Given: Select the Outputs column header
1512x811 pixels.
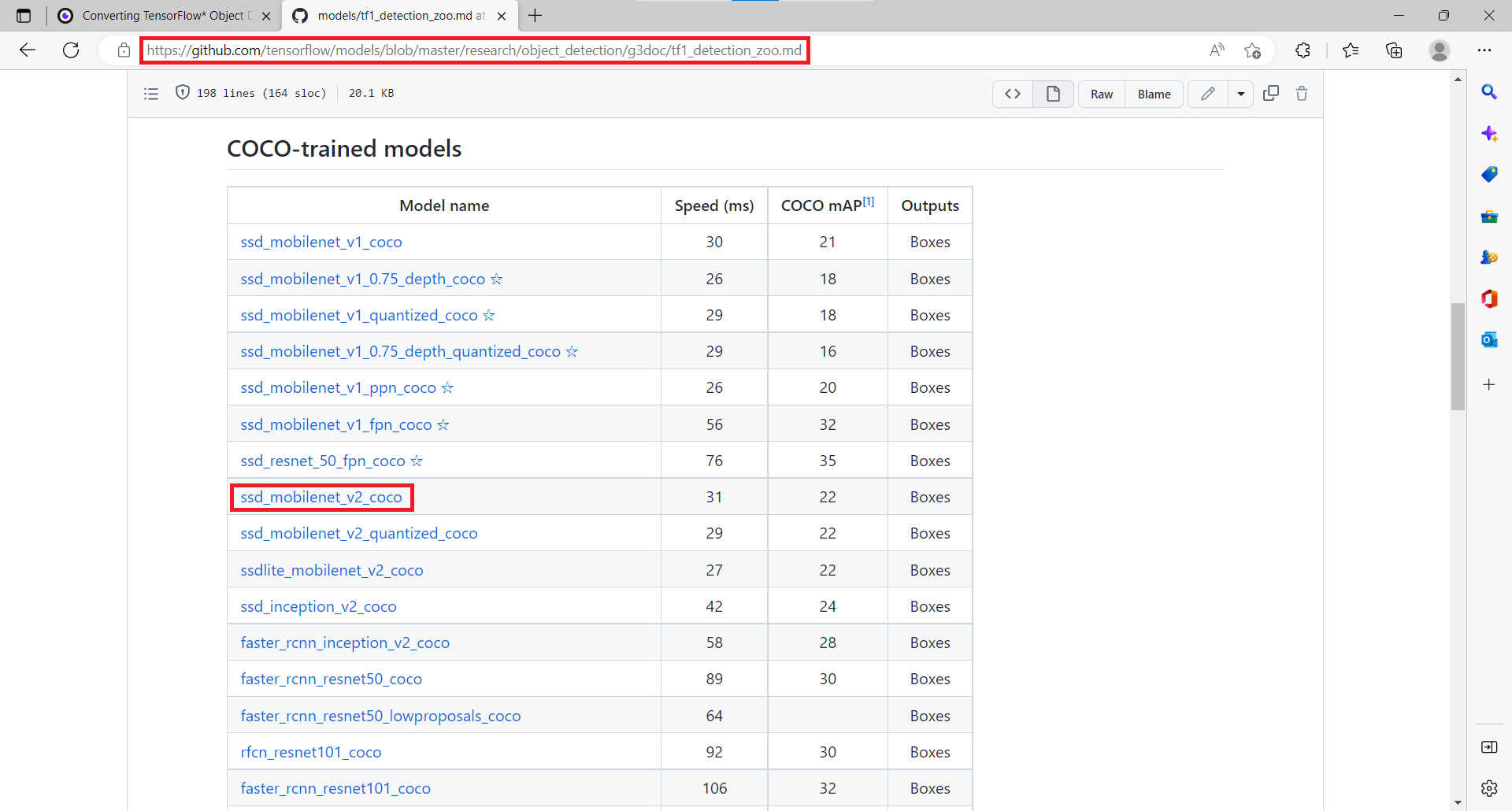Looking at the screenshot, I should 930,206.
